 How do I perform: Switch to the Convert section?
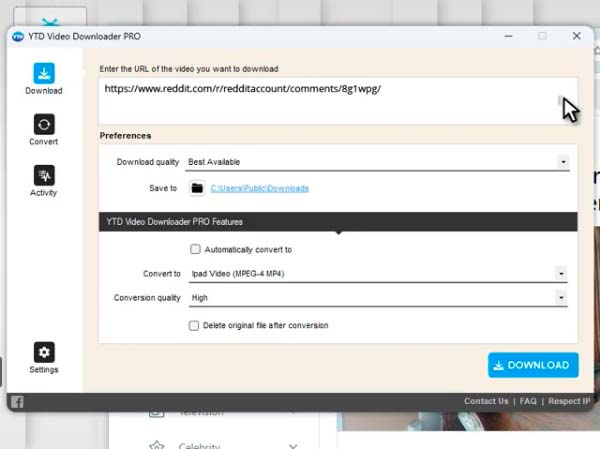click(x=44, y=129)
